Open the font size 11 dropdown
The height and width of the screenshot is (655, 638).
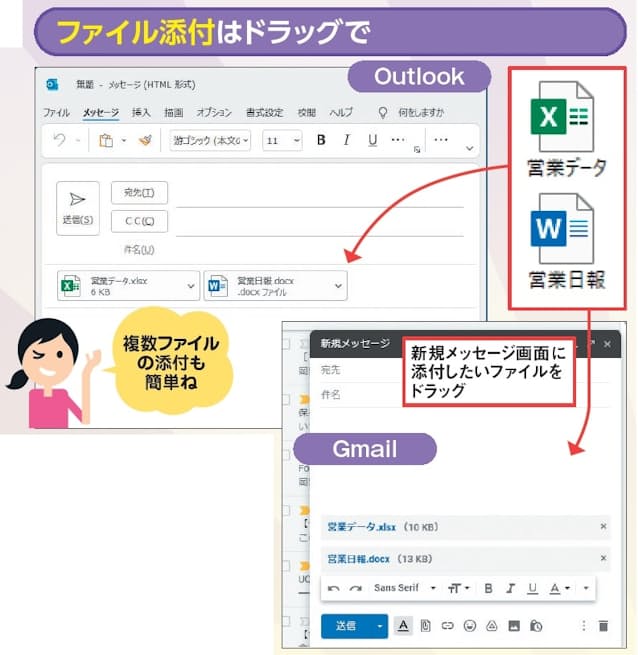tap(282, 140)
